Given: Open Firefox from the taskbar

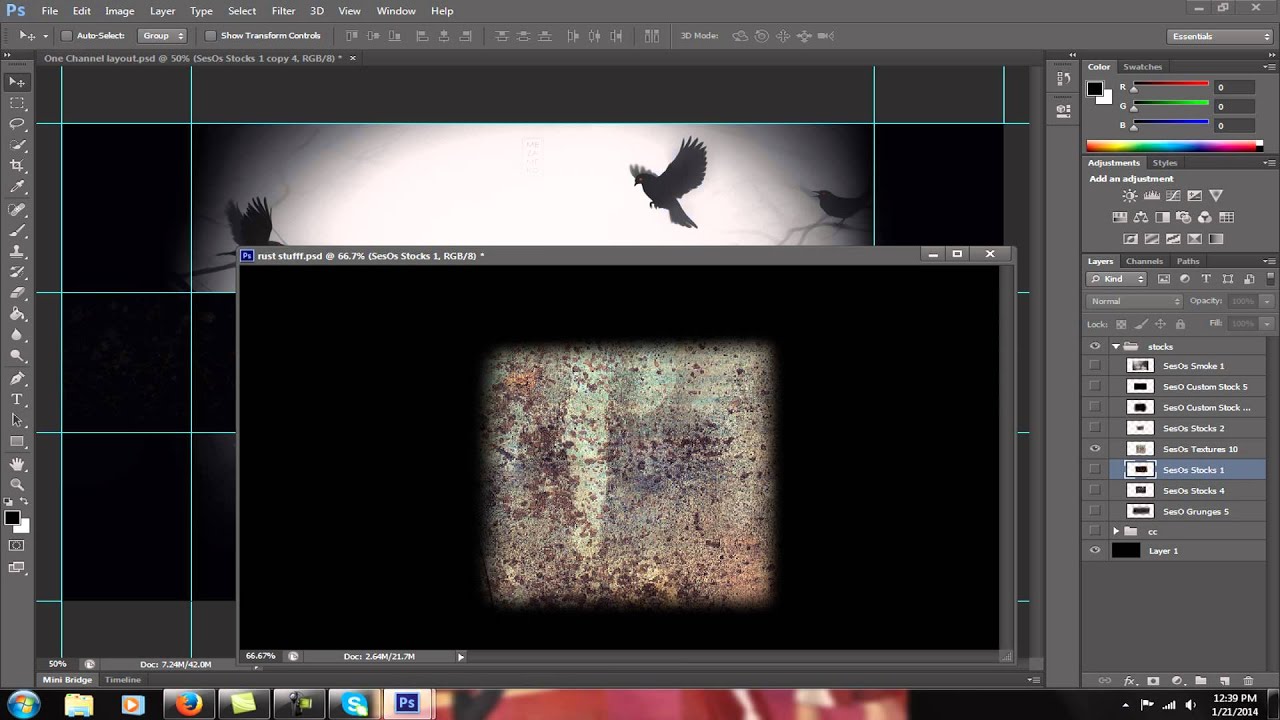Looking at the screenshot, I should click(x=188, y=704).
